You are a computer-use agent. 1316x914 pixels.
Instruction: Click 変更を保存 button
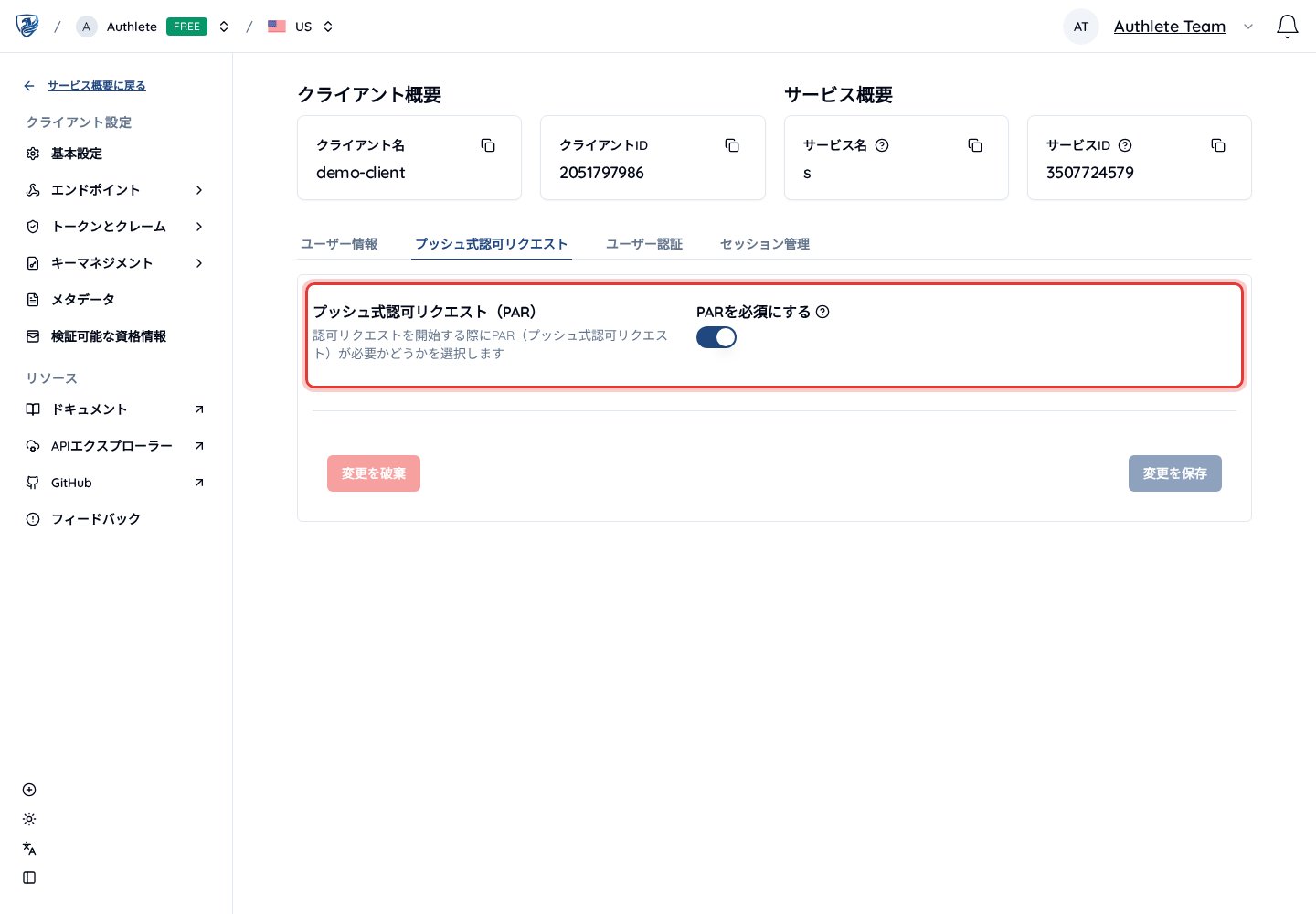tap(1175, 473)
